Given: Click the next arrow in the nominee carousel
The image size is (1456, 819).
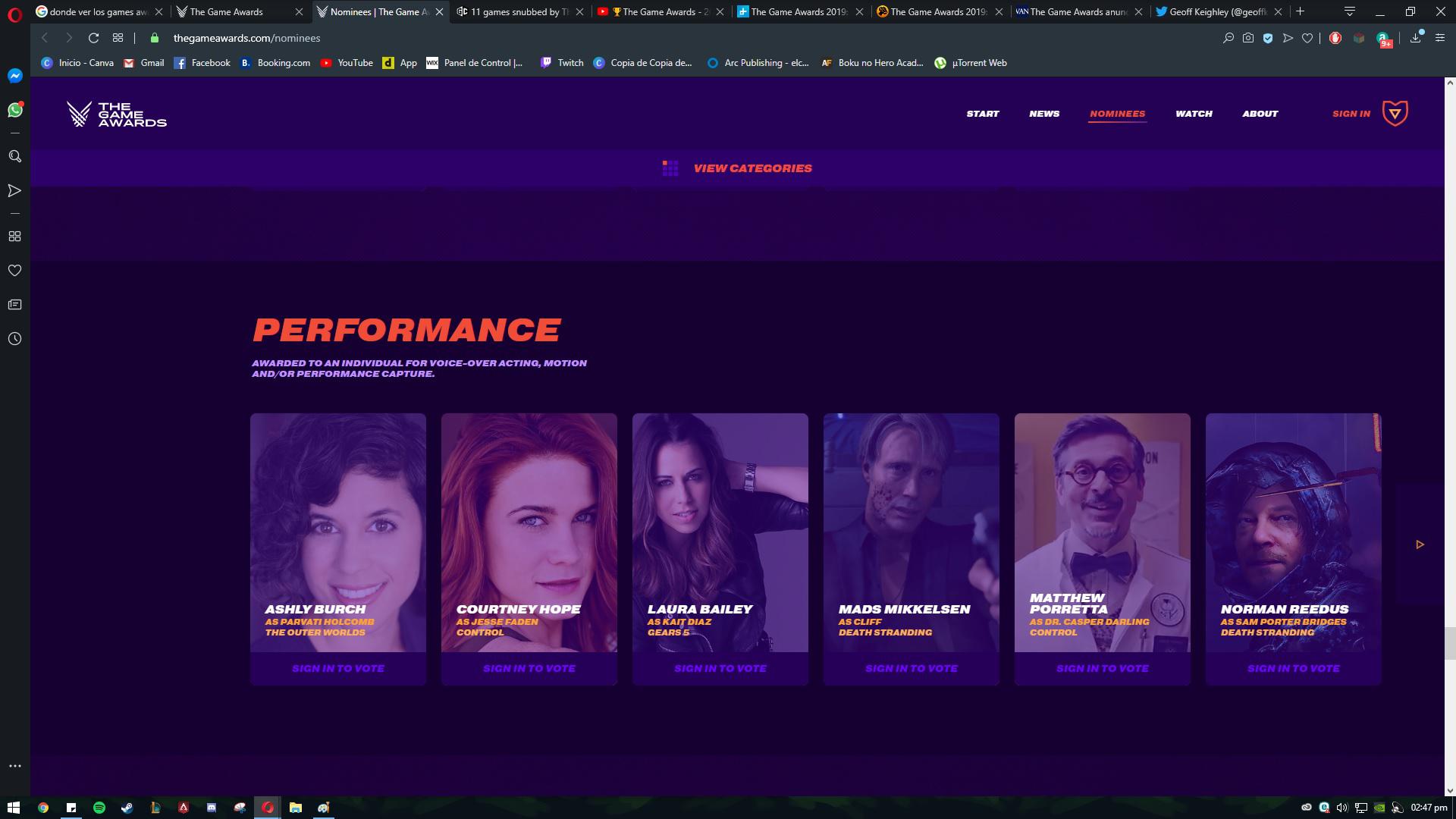Looking at the screenshot, I should (x=1420, y=544).
